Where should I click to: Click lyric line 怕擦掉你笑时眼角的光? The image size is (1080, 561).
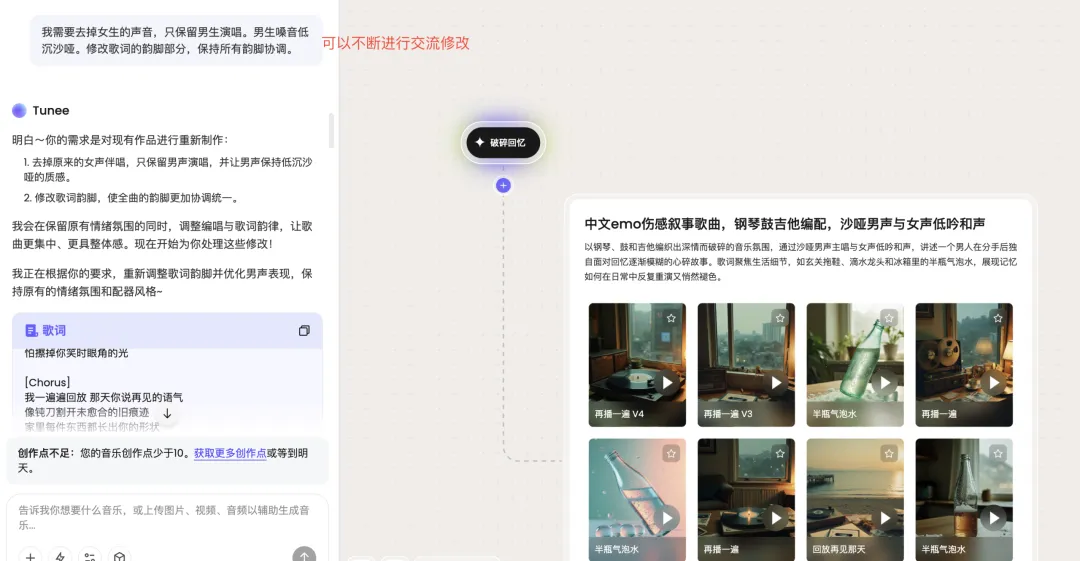pos(76,353)
